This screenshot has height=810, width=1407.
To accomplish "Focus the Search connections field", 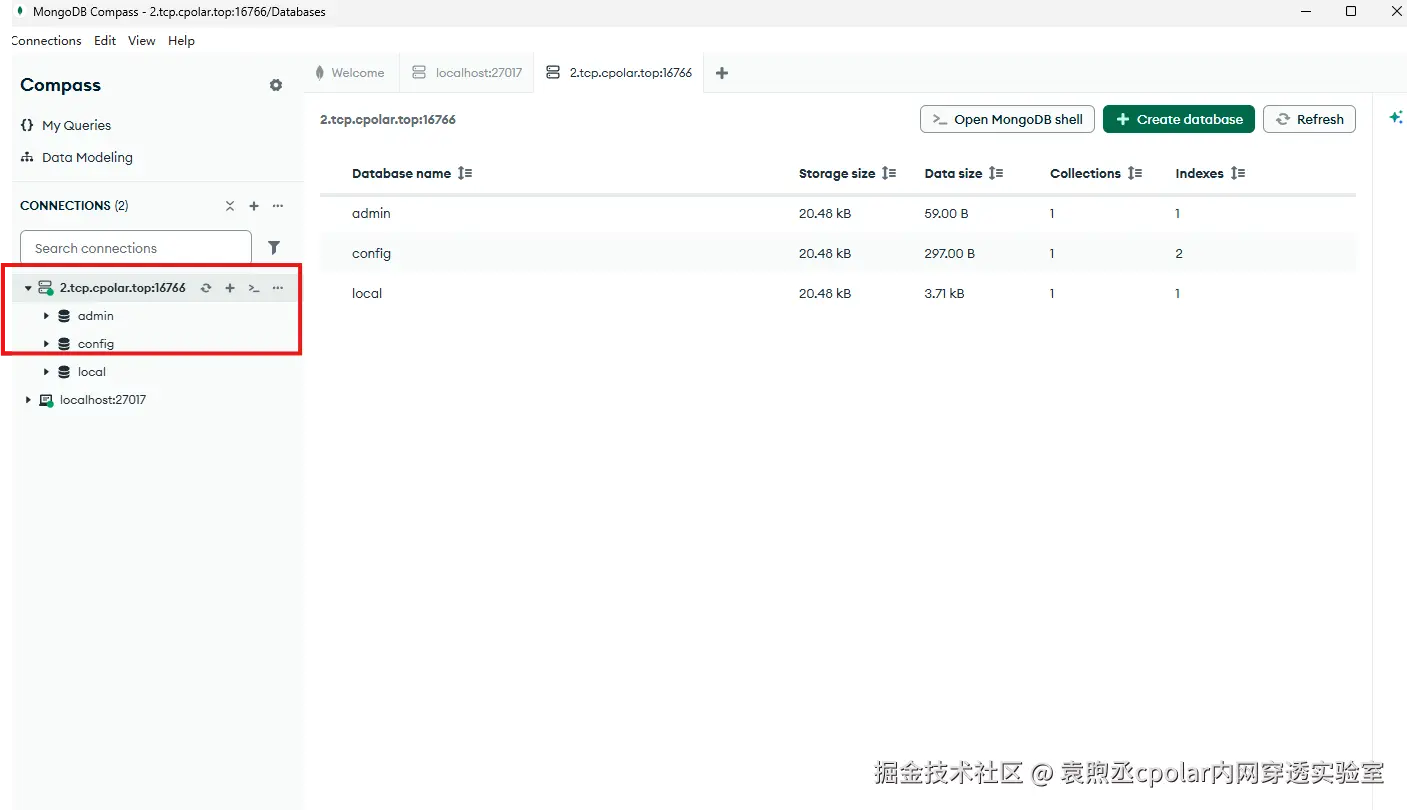I will tap(136, 248).
